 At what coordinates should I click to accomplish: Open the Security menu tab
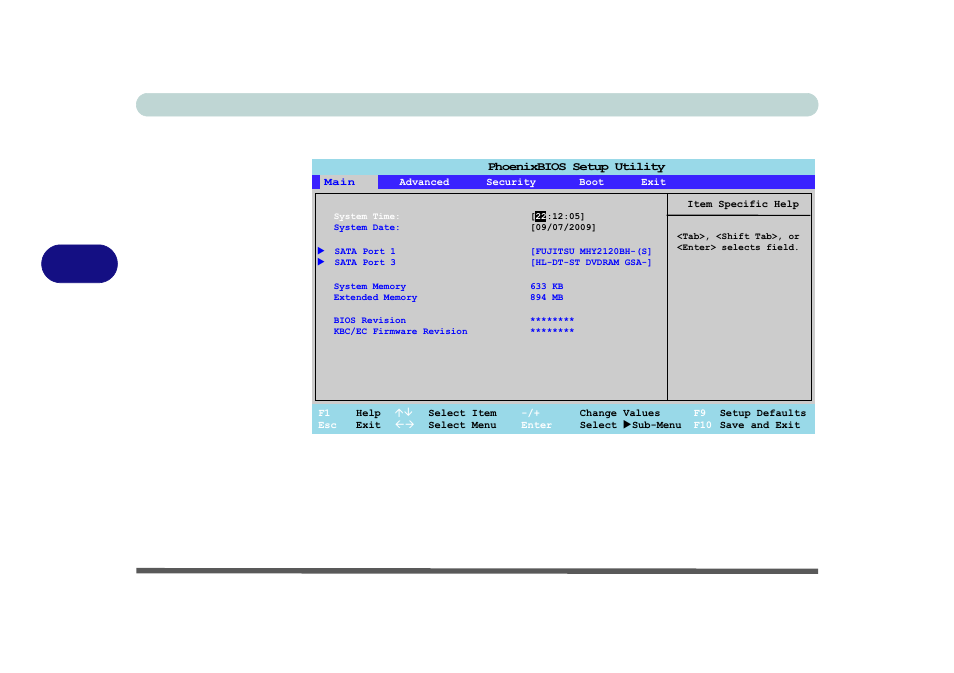coord(510,182)
